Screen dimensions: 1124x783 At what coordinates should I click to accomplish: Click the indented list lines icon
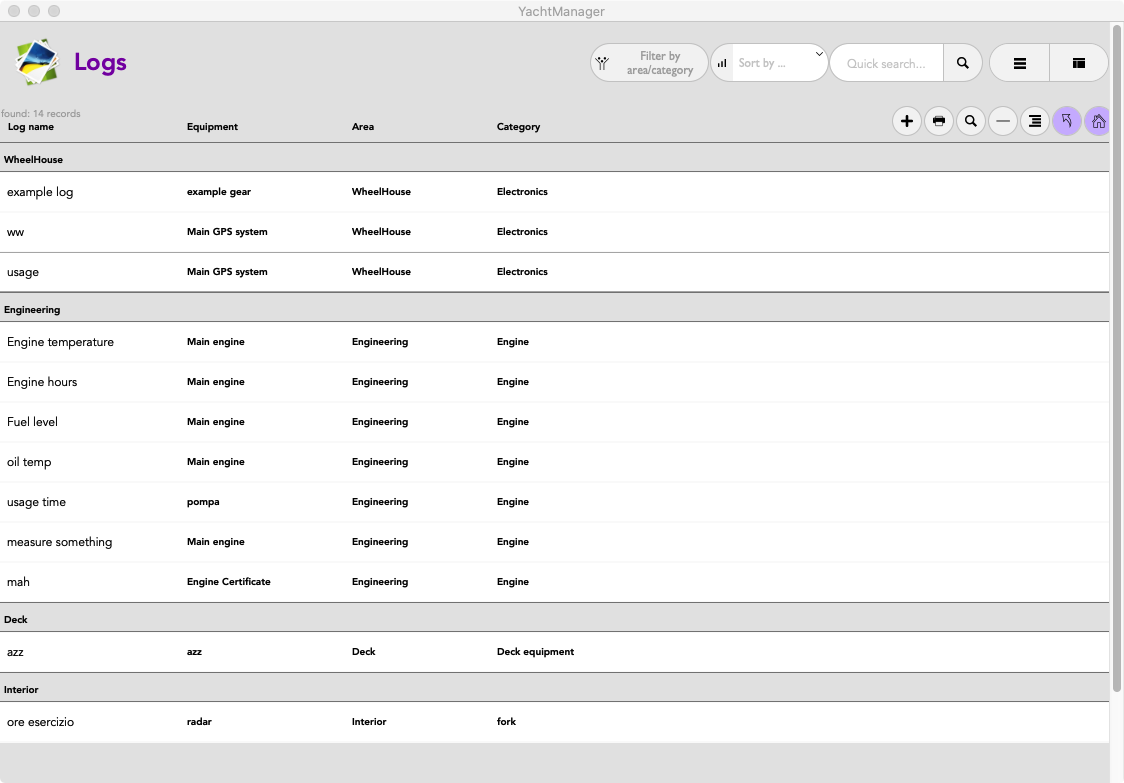pyautogui.click(x=1035, y=122)
